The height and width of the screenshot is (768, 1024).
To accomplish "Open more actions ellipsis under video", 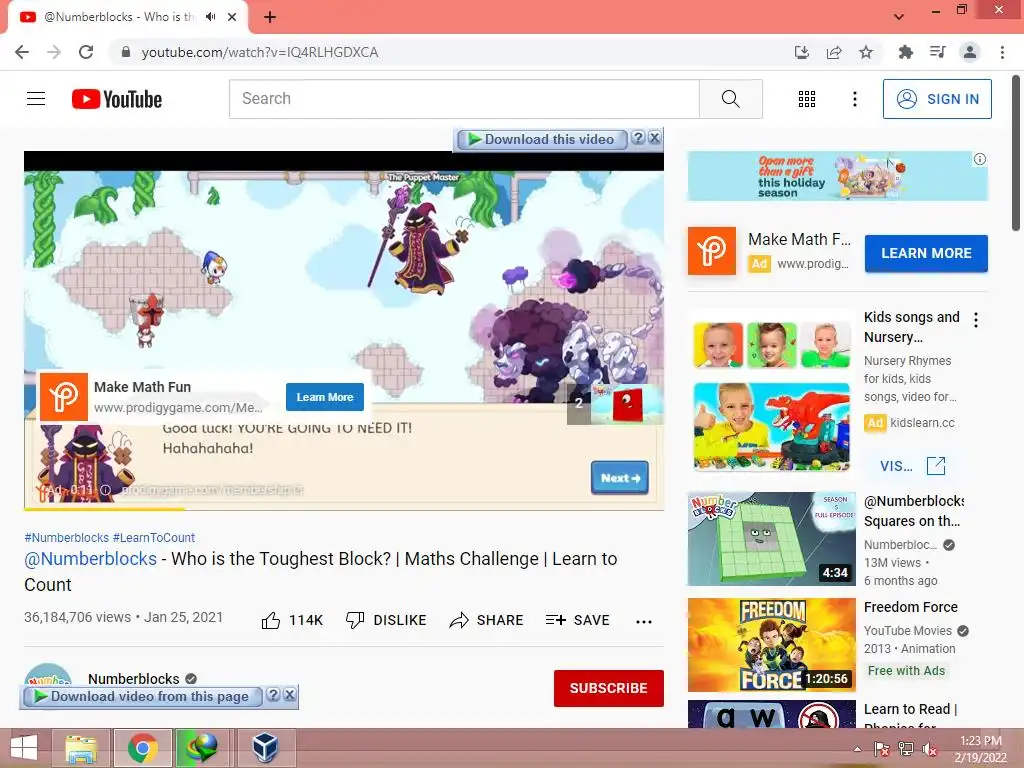I will 644,622.
